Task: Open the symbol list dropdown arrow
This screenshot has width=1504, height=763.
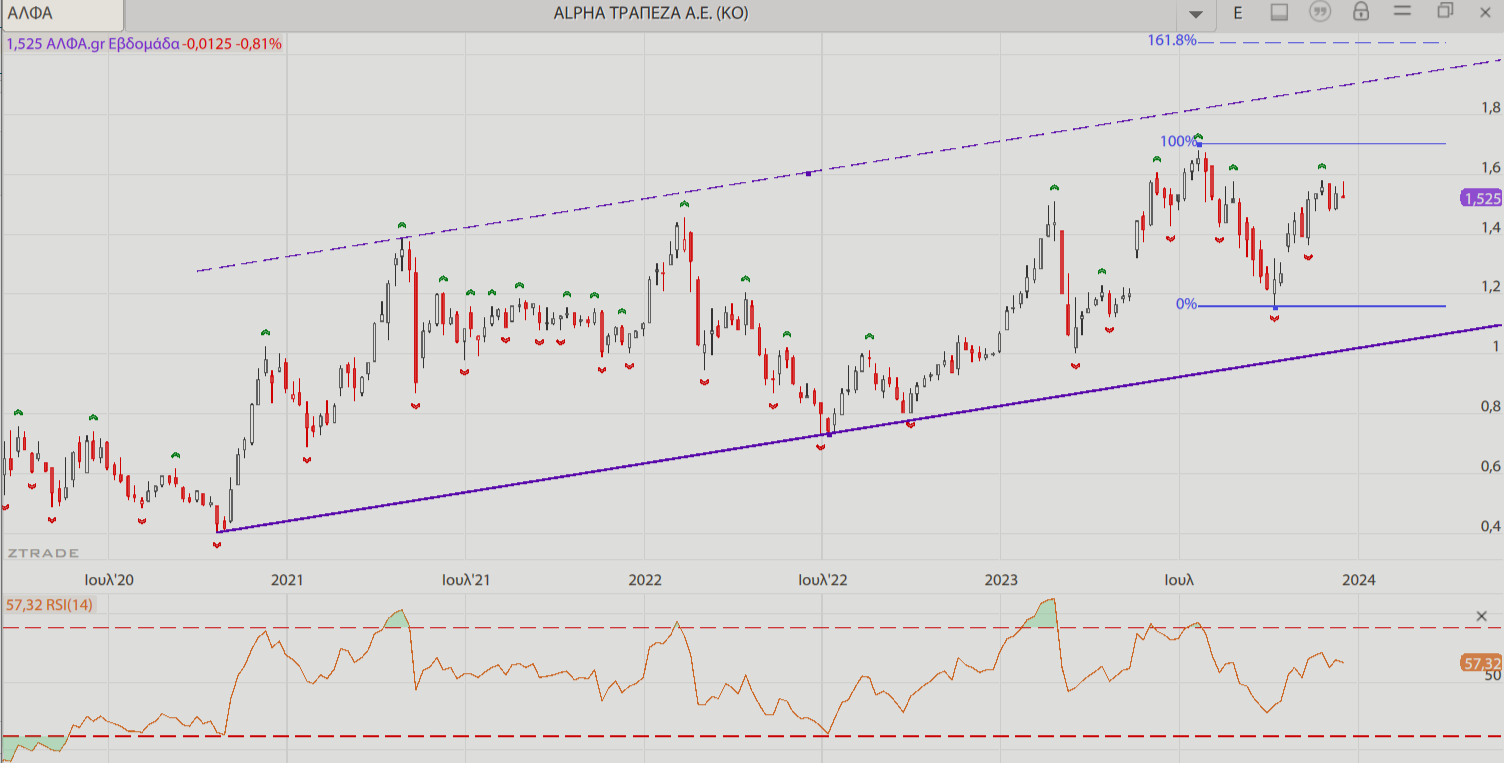Action: [1196, 14]
